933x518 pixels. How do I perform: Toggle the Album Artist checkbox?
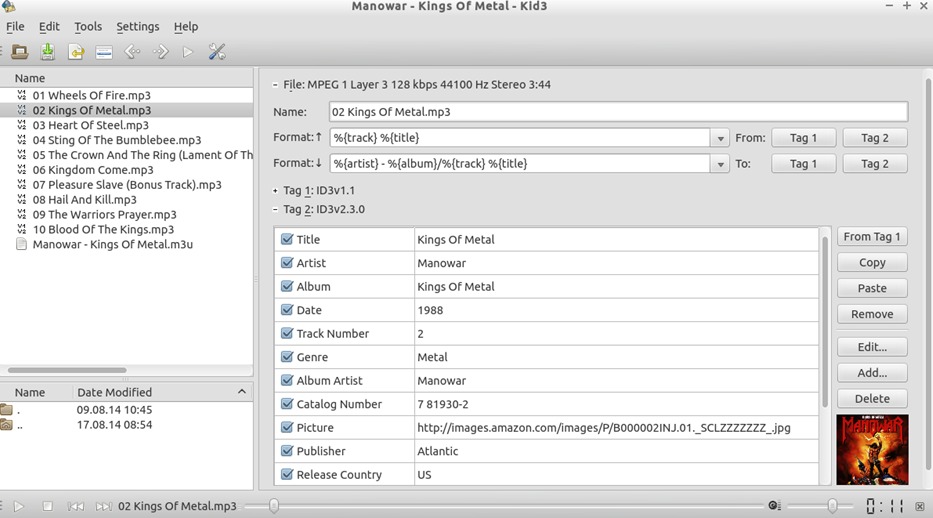coord(287,380)
